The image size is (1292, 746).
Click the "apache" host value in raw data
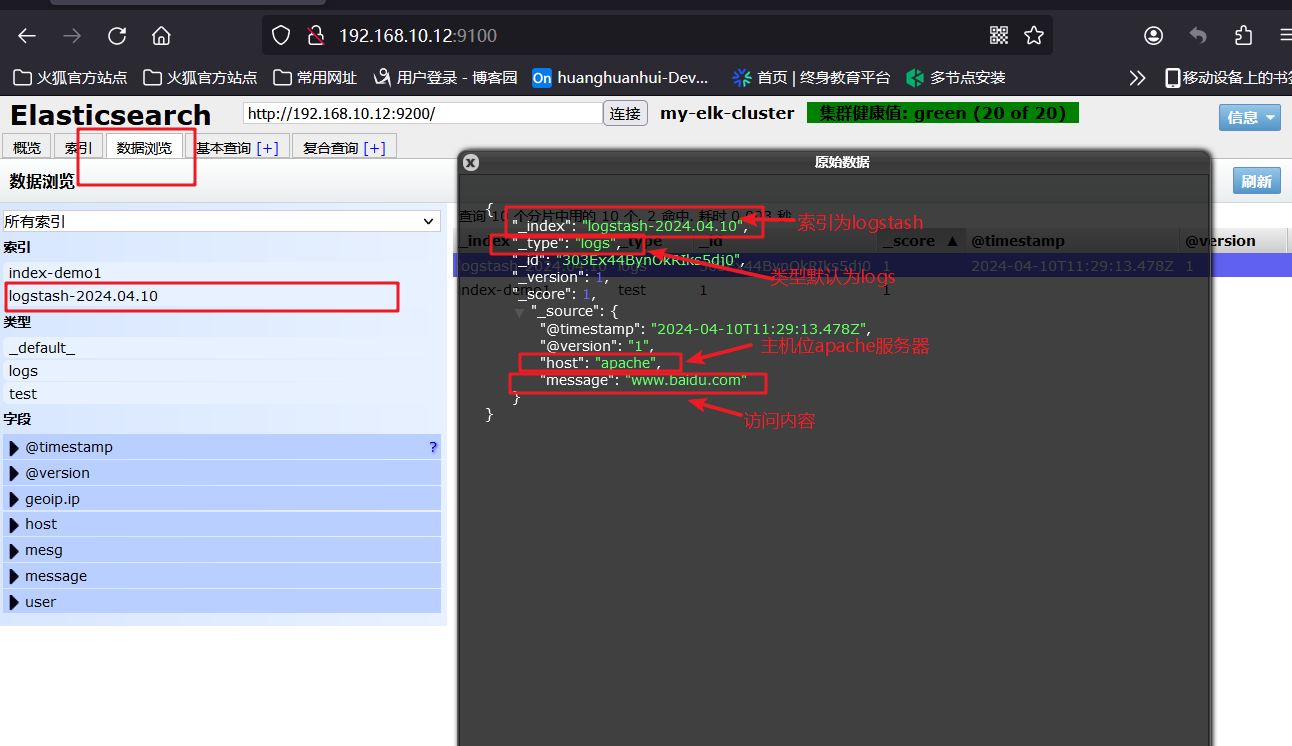627,362
